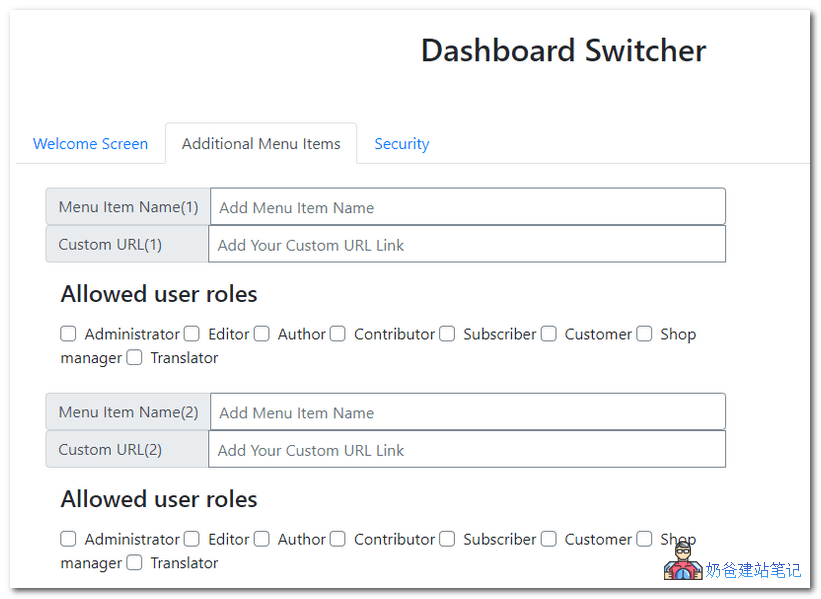Enable the Subscriber role for menu item 1
Viewport: 821px width, 599px height.
447,334
